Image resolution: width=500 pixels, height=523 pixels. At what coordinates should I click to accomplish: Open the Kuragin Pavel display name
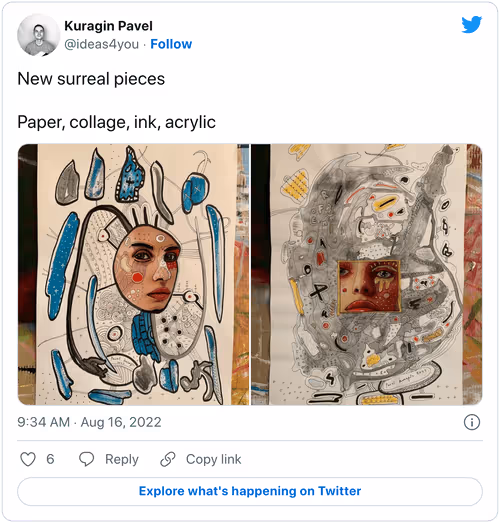(108, 26)
